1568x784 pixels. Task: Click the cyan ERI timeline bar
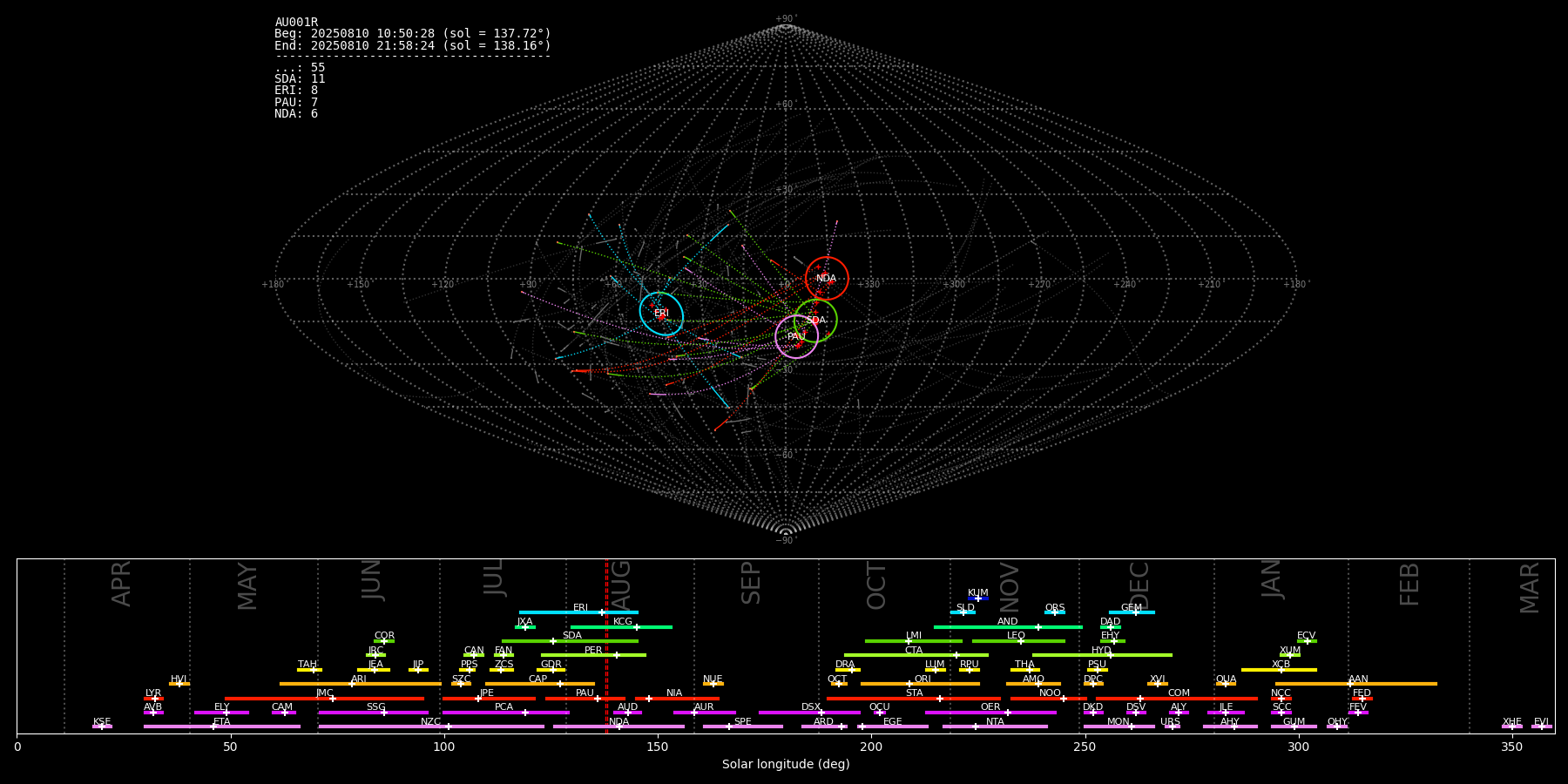(578, 612)
